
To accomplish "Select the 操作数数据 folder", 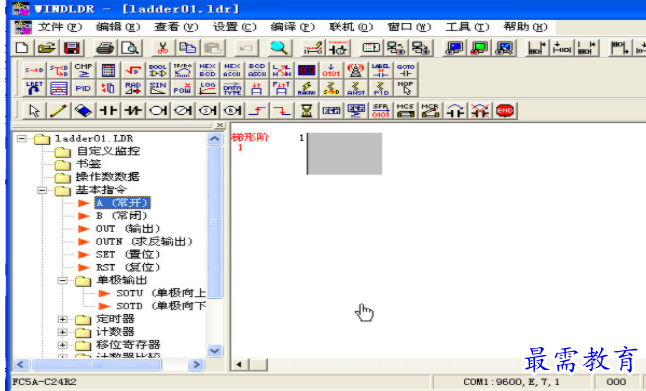I will point(108,177).
